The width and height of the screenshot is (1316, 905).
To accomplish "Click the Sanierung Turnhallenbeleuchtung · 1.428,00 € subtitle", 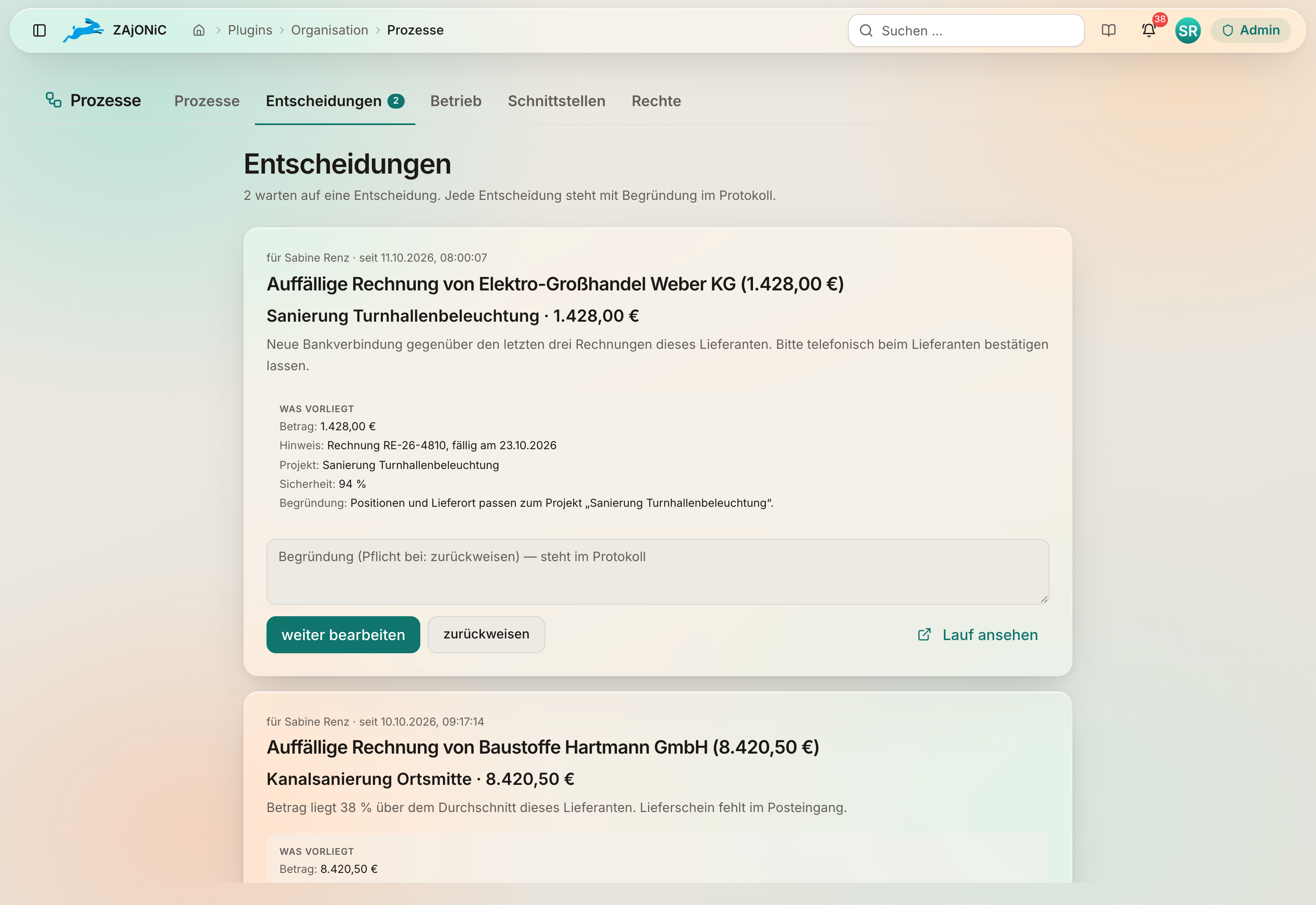I will (453, 316).
